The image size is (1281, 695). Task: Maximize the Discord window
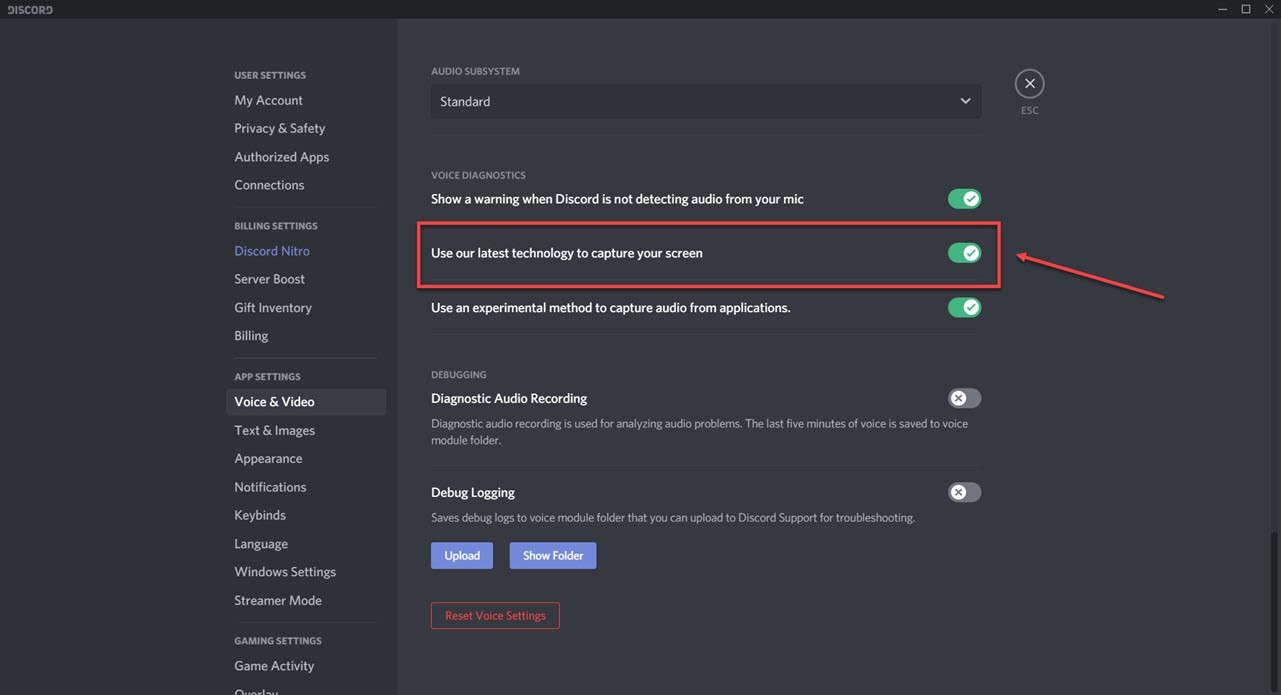tap(1246, 9)
